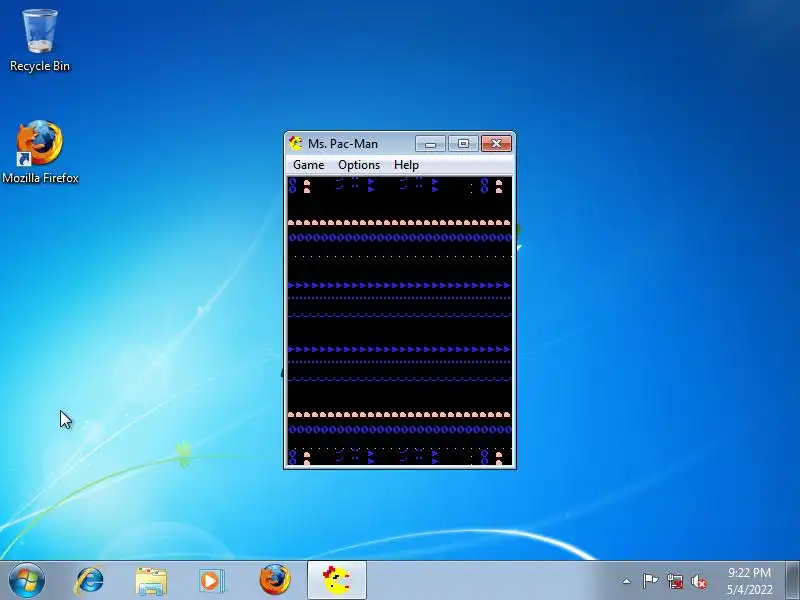Open the Windows Start menu
Image resolution: width=800 pixels, height=600 pixels.
(27, 580)
